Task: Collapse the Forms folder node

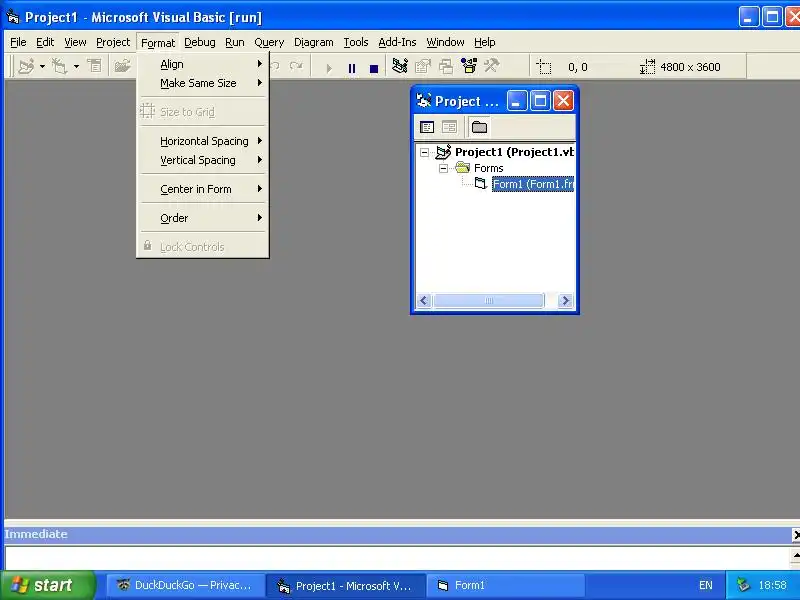Action: click(x=443, y=168)
